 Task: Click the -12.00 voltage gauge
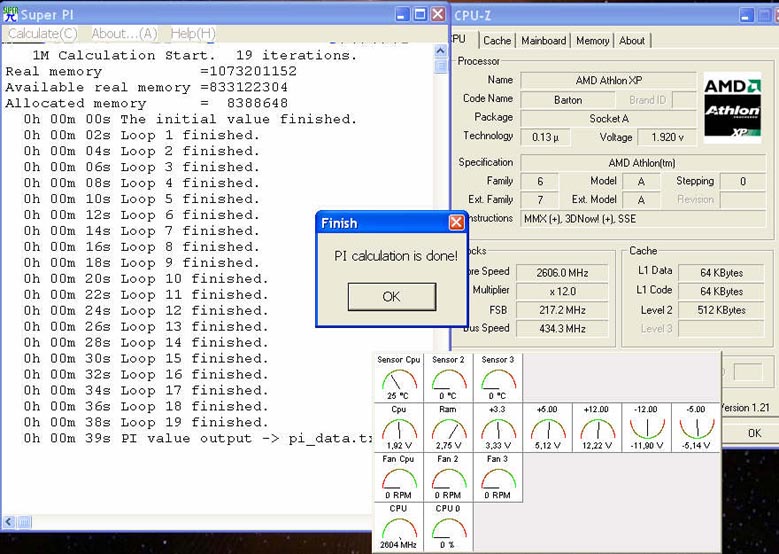pyautogui.click(x=647, y=427)
